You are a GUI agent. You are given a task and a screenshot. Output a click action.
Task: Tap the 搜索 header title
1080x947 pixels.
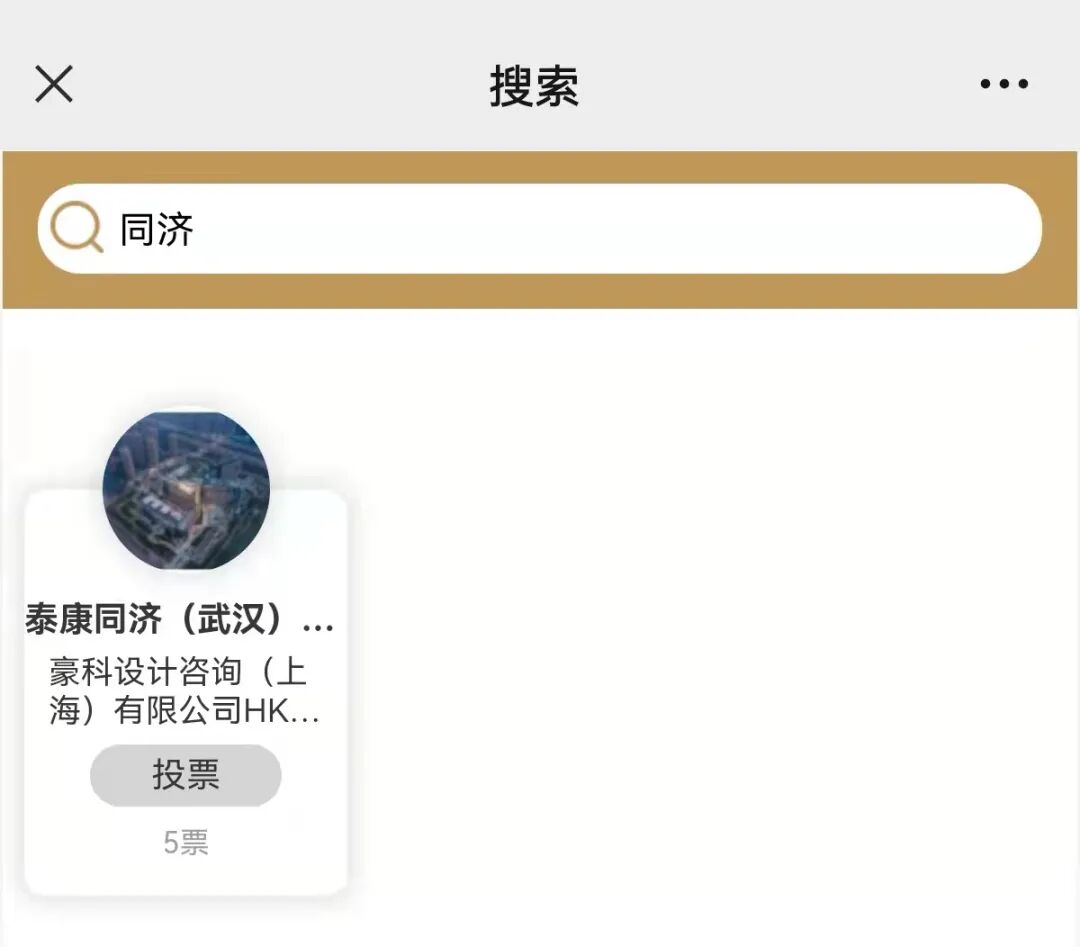(x=534, y=86)
